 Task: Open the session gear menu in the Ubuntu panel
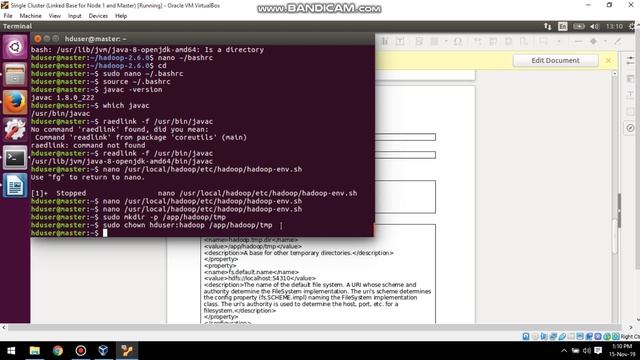(632, 27)
